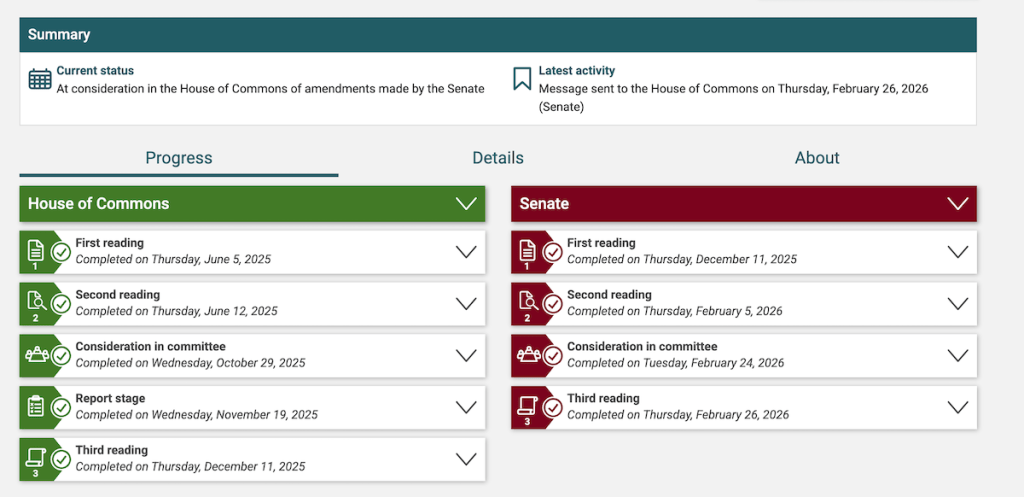The width and height of the screenshot is (1024, 497).
Task: Click the Senate First reading document icon
Action: tap(526, 249)
